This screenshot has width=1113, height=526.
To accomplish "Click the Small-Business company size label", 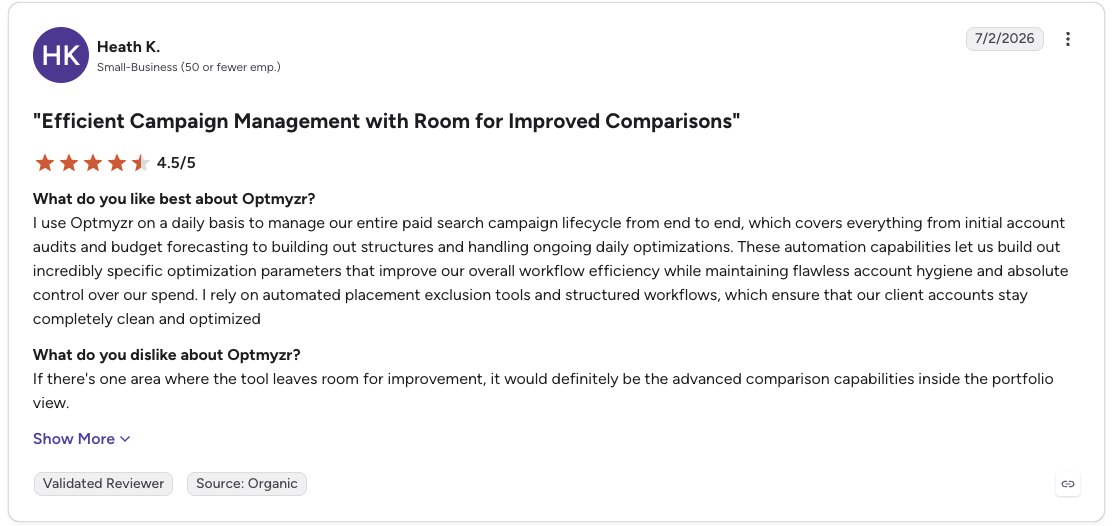I will [189, 67].
